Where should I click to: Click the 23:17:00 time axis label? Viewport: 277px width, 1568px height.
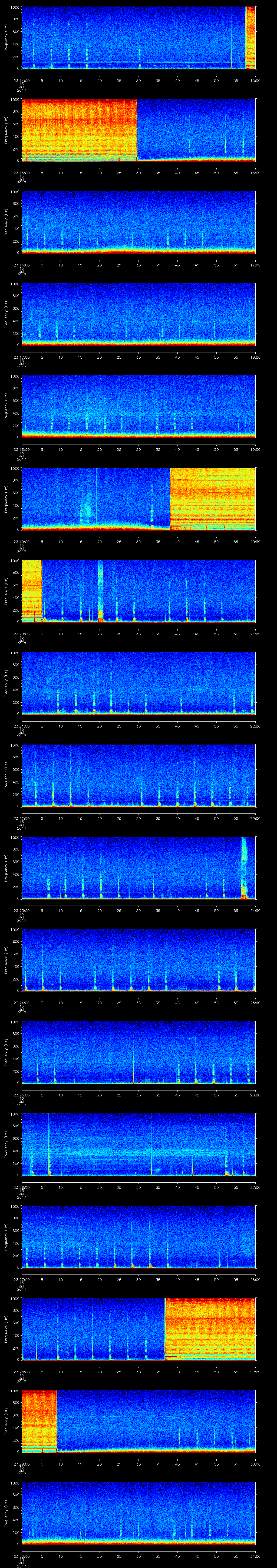pos(21,357)
